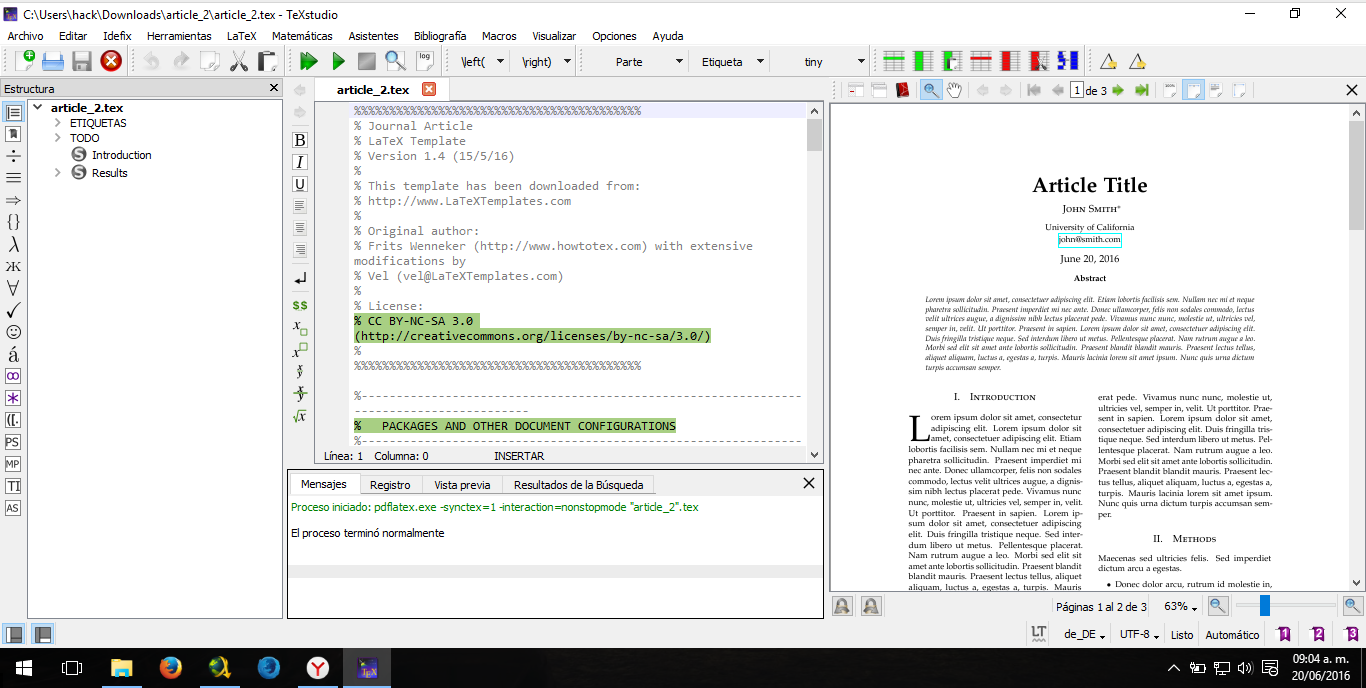Toggle the PDF fit-to-width page icon
This screenshot has width=1366, height=688.
[x=1193, y=90]
